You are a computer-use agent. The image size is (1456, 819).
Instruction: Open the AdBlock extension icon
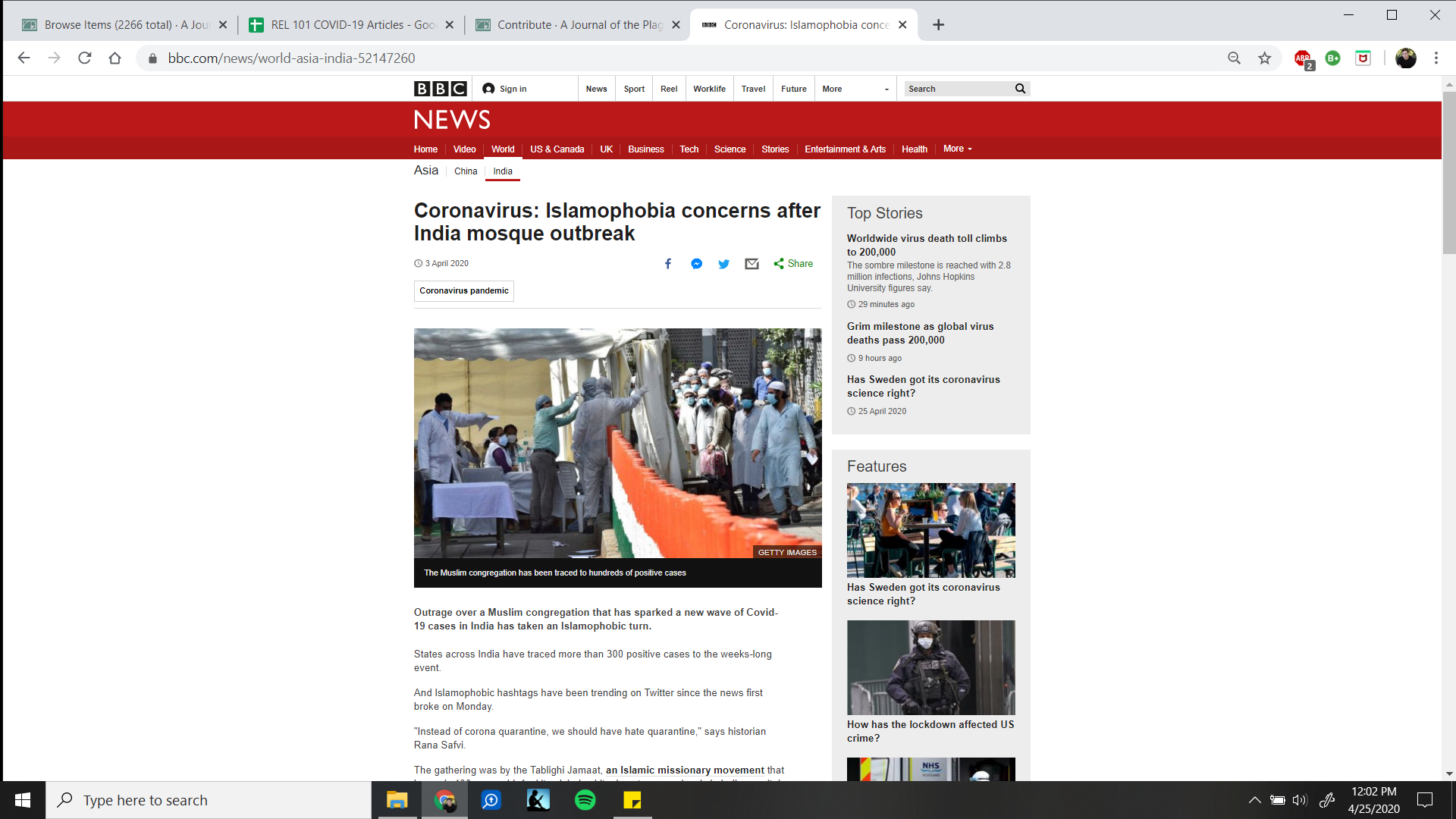(x=1303, y=58)
